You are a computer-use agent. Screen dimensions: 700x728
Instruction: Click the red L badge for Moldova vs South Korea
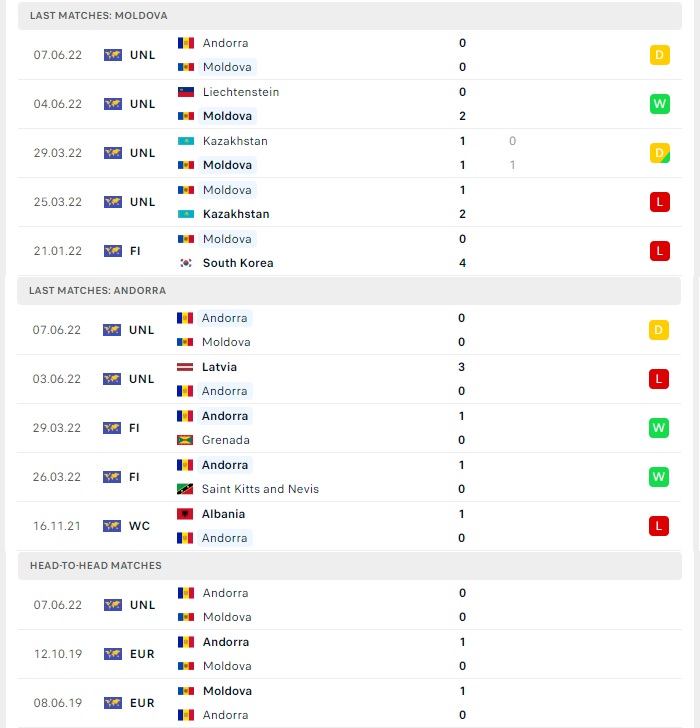pyautogui.click(x=660, y=251)
